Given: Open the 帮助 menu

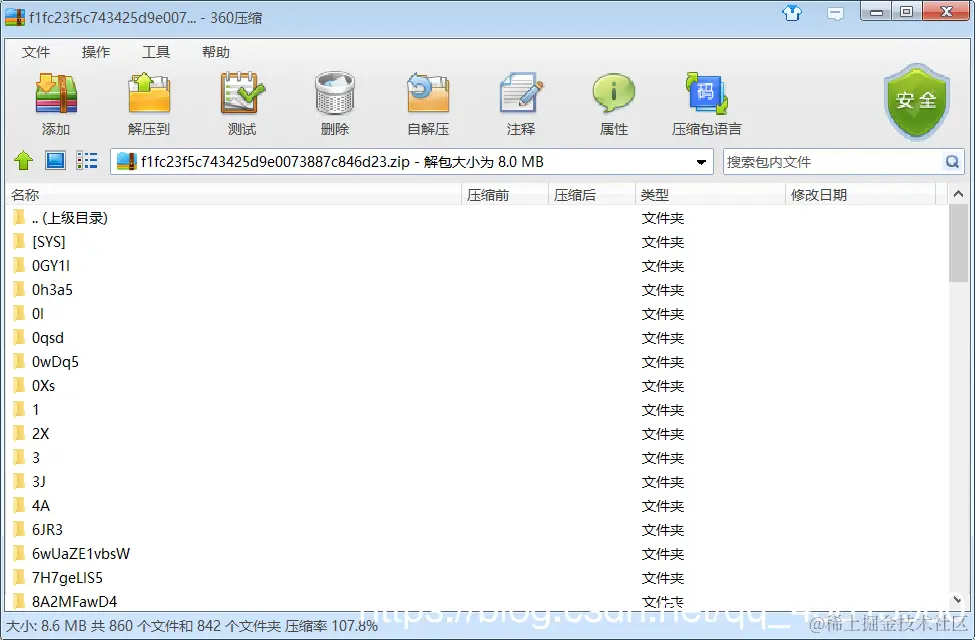Looking at the screenshot, I should (216, 52).
